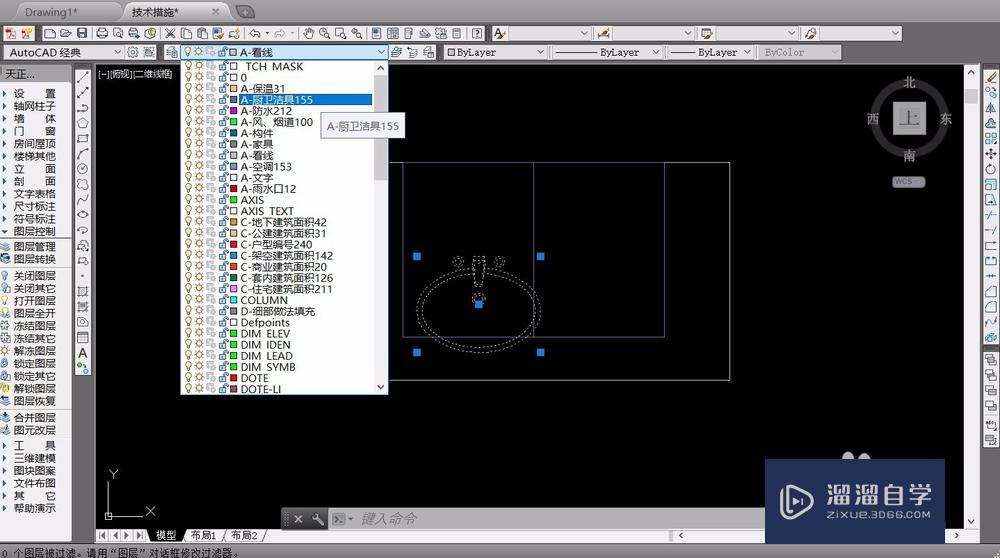Select the Zoom Window tool
This screenshot has height=558, width=1000.
point(341,33)
